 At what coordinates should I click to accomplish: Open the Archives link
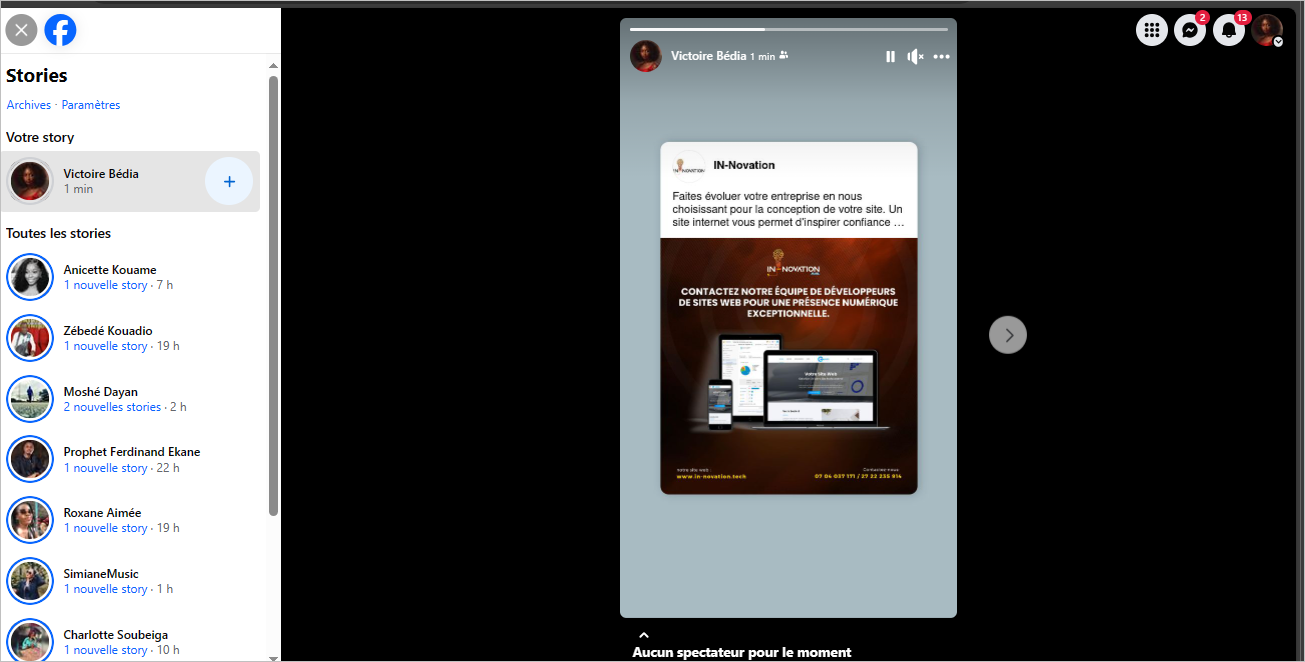coord(28,105)
